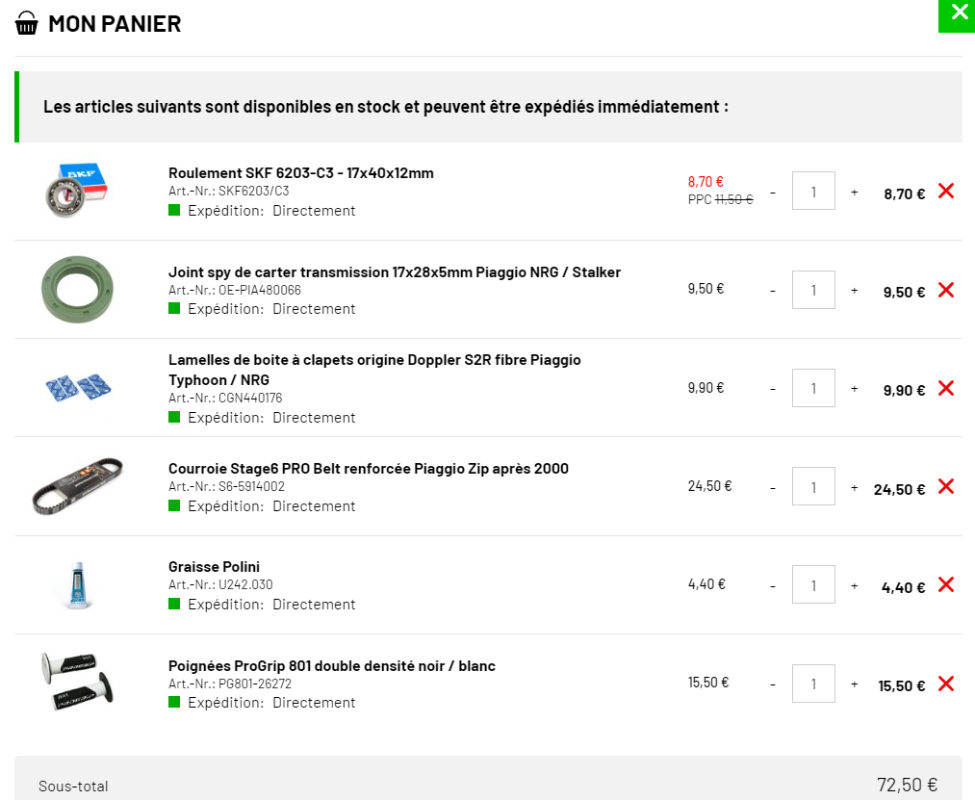Screen dimensions: 975x800
Task: Open Graisse Polini product link
Action: 214,567
